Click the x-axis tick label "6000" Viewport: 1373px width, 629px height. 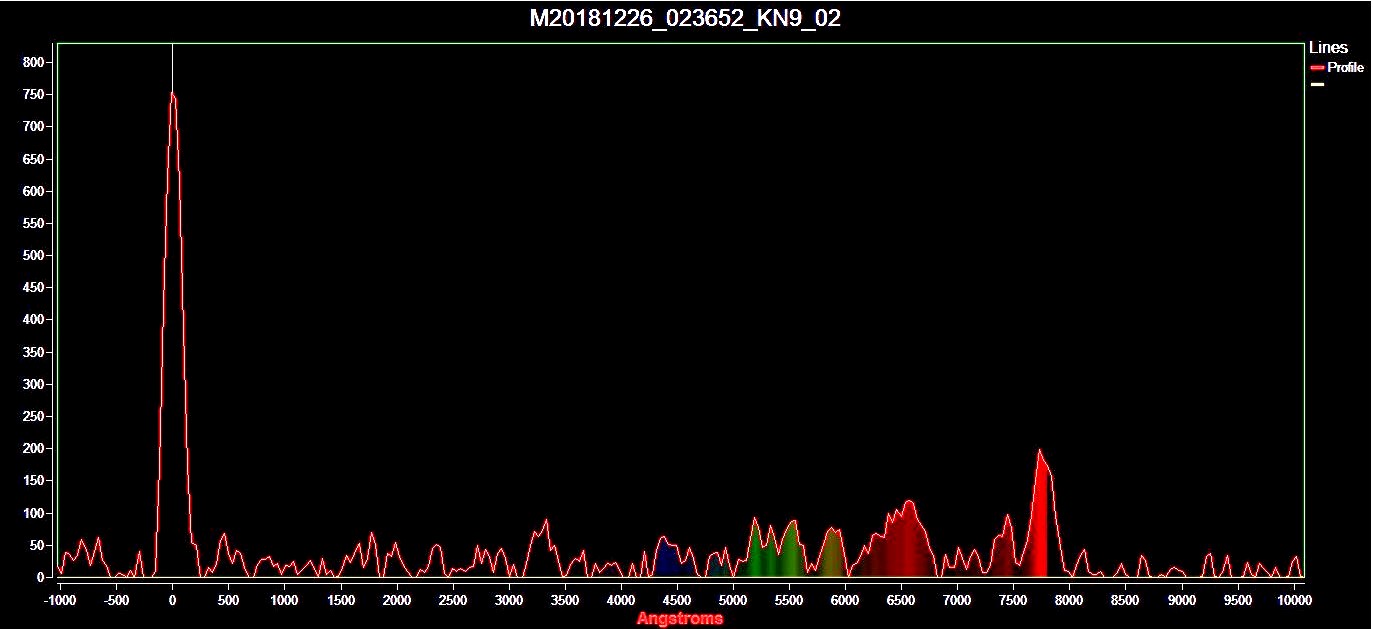tap(845, 600)
